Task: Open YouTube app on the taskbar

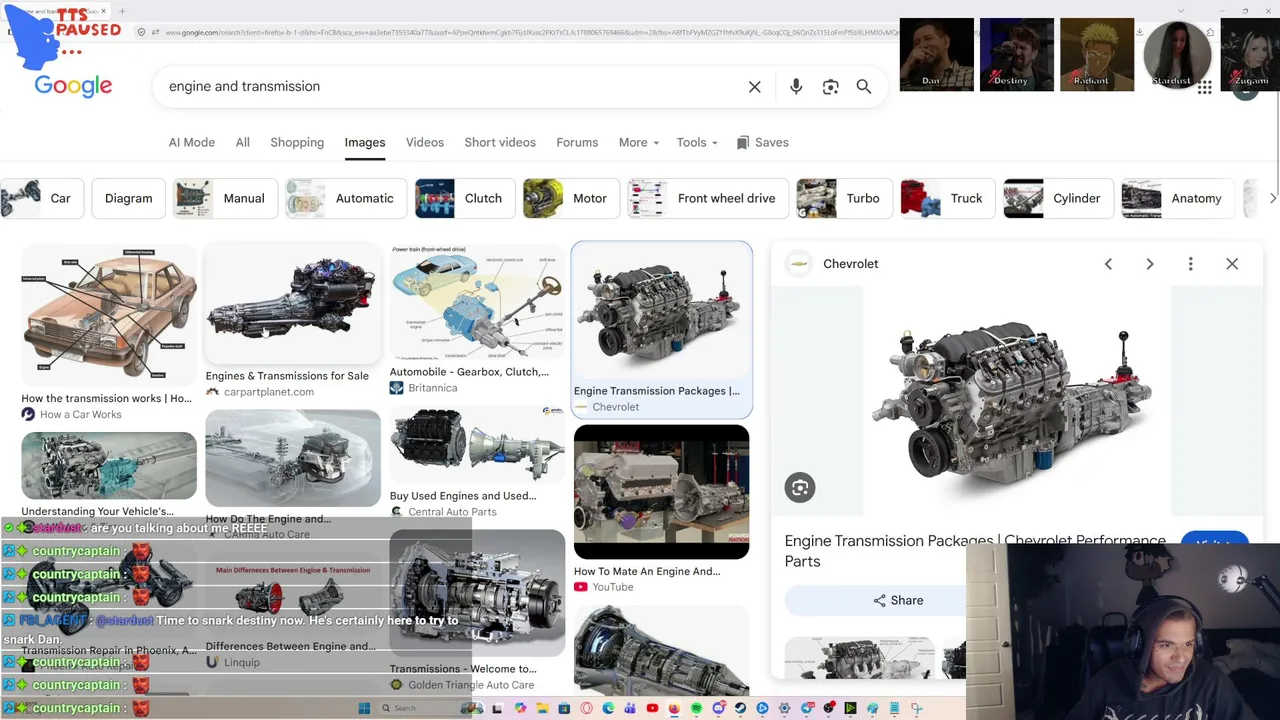Action: 652,708
